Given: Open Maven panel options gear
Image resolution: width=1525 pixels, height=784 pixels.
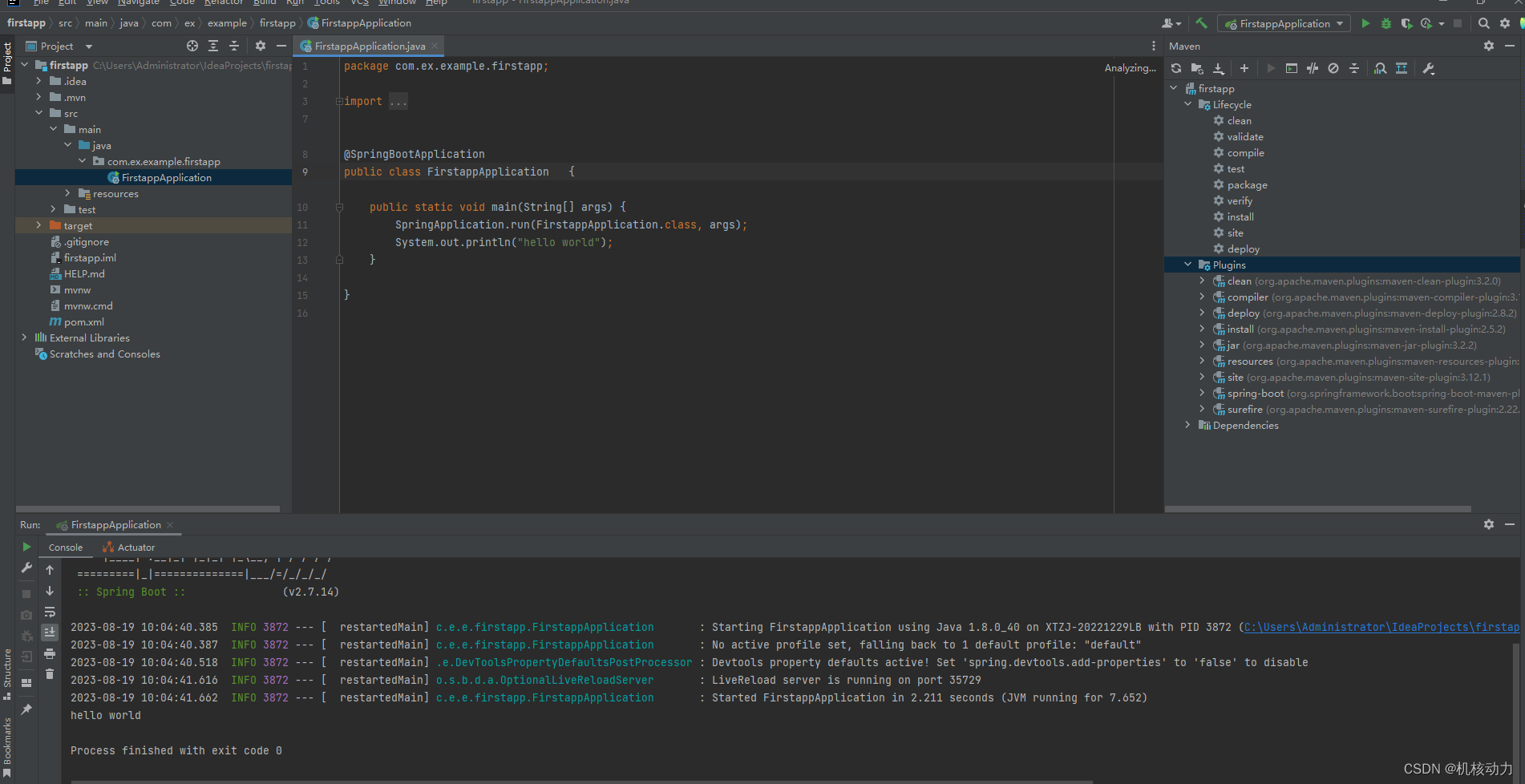Looking at the screenshot, I should (x=1489, y=46).
